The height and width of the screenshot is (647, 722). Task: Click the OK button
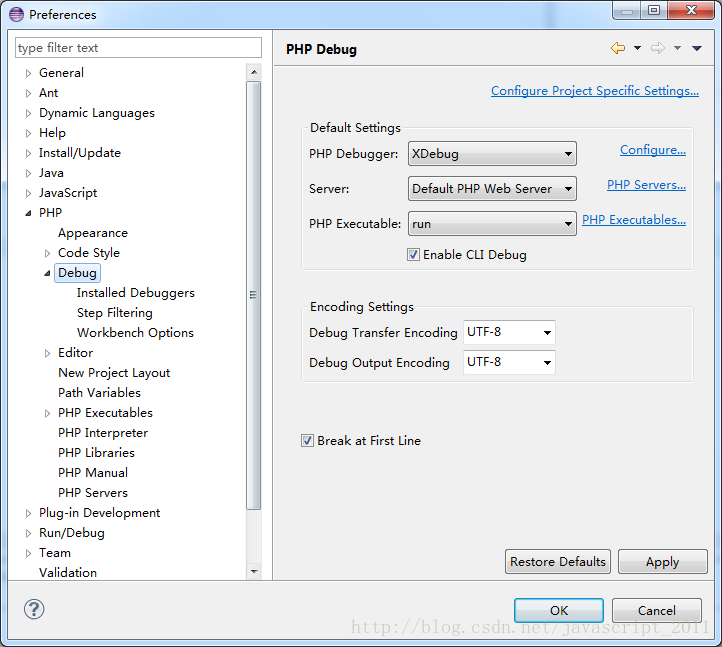(x=559, y=610)
